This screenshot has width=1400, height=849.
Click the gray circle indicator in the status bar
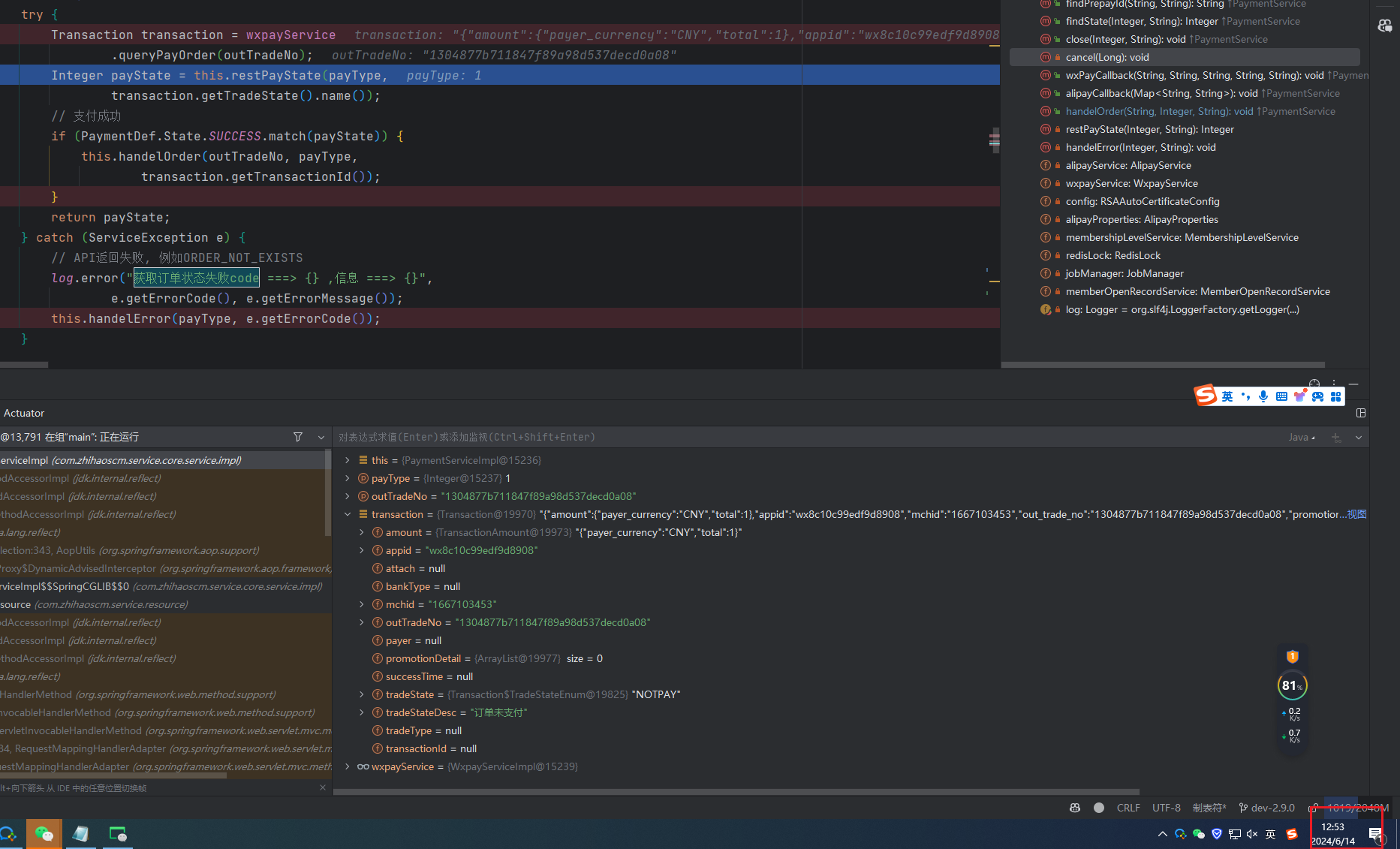point(1099,808)
